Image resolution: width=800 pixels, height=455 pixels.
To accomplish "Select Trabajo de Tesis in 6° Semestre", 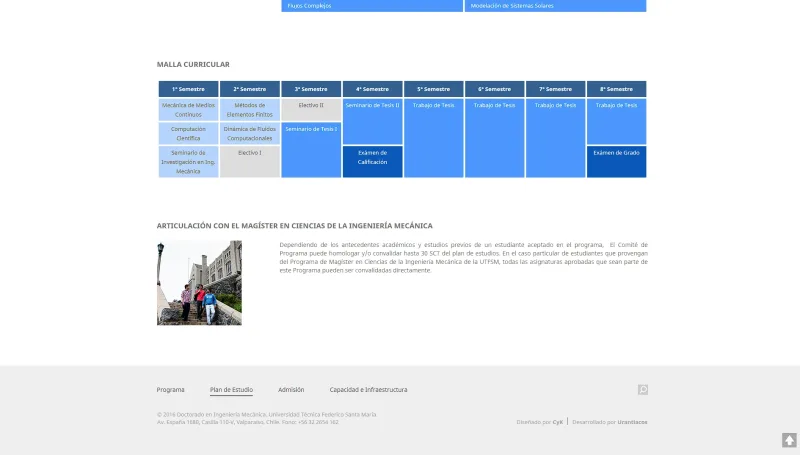I will coord(494,138).
